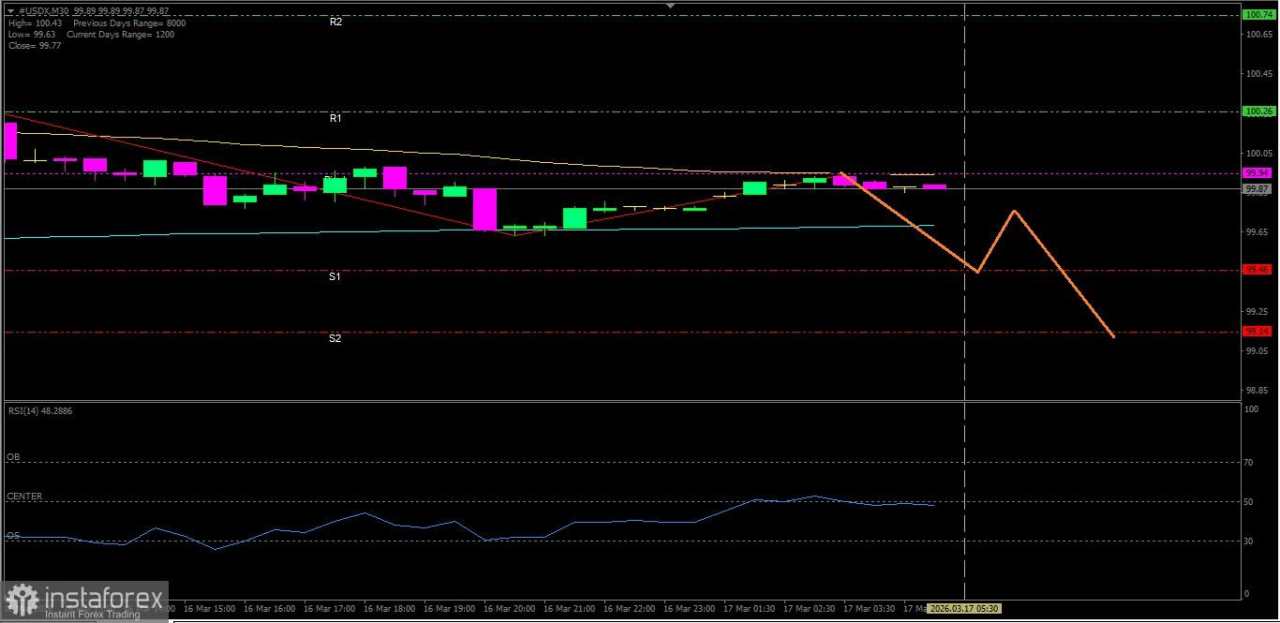Click the highlighted 2026.03.17 05:30 timestamp

(962, 608)
